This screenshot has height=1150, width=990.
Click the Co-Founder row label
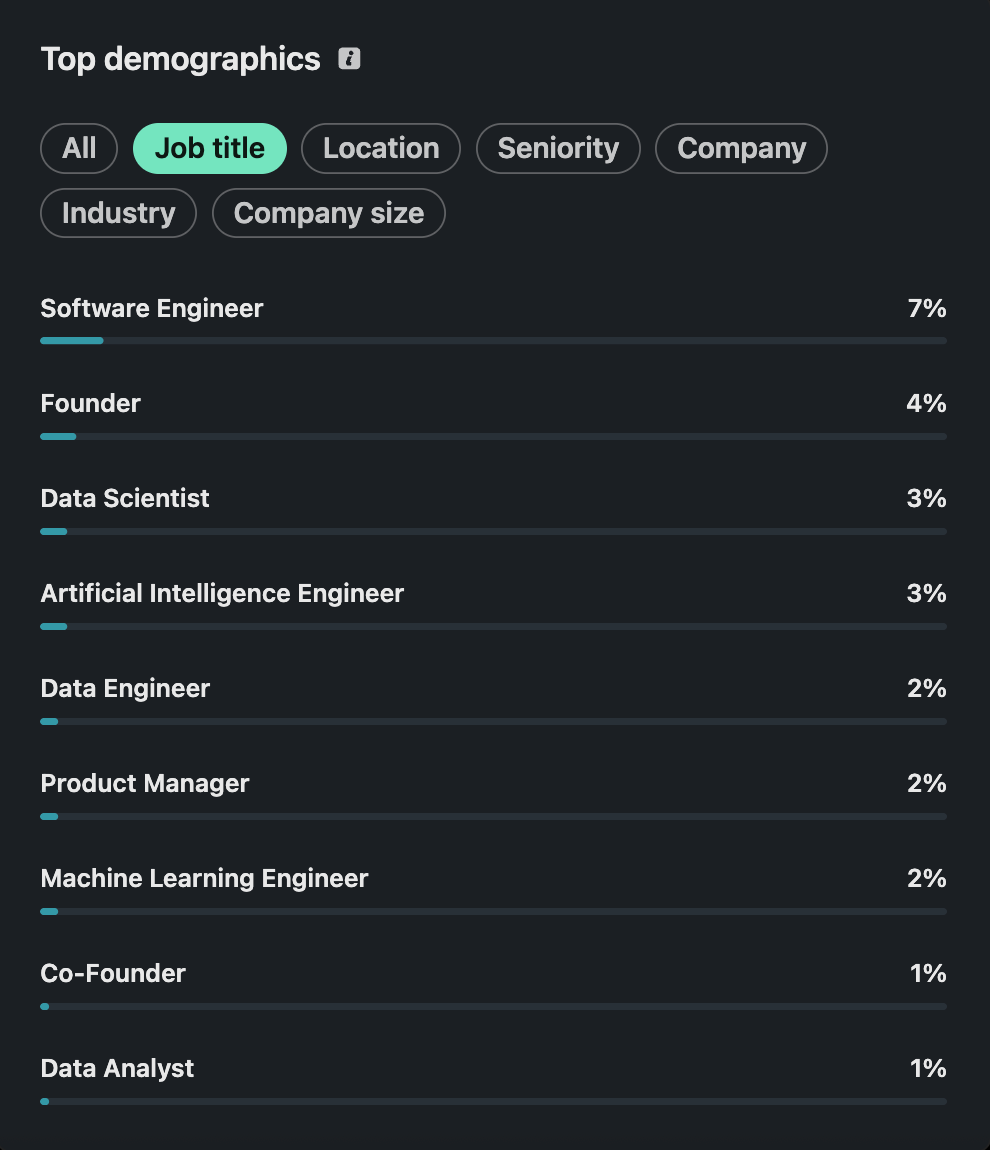click(113, 973)
